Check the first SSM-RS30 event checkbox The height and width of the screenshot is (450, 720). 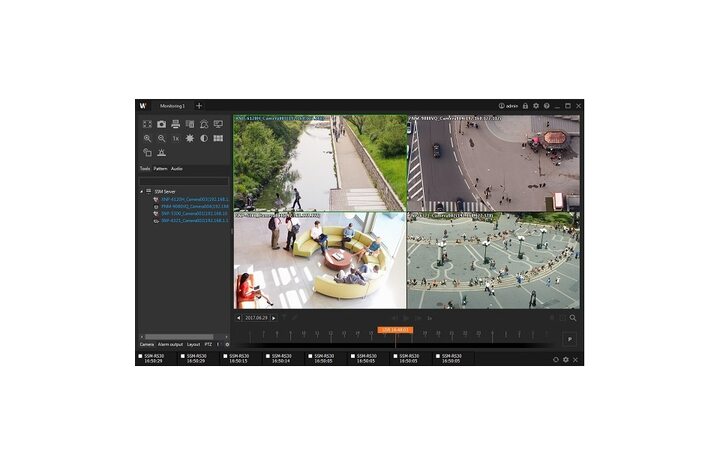[x=141, y=356]
